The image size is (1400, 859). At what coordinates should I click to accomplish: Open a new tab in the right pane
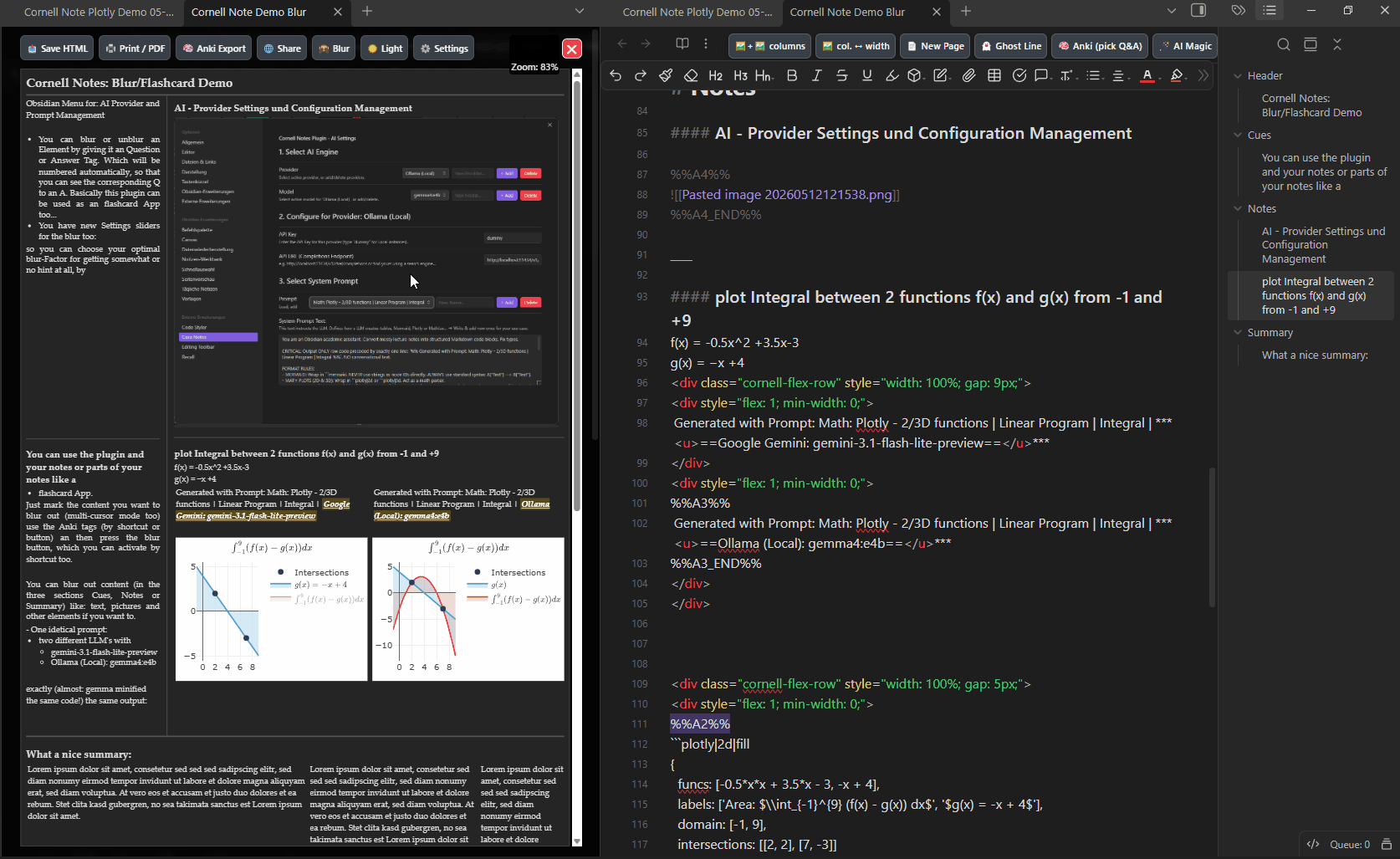click(x=966, y=11)
